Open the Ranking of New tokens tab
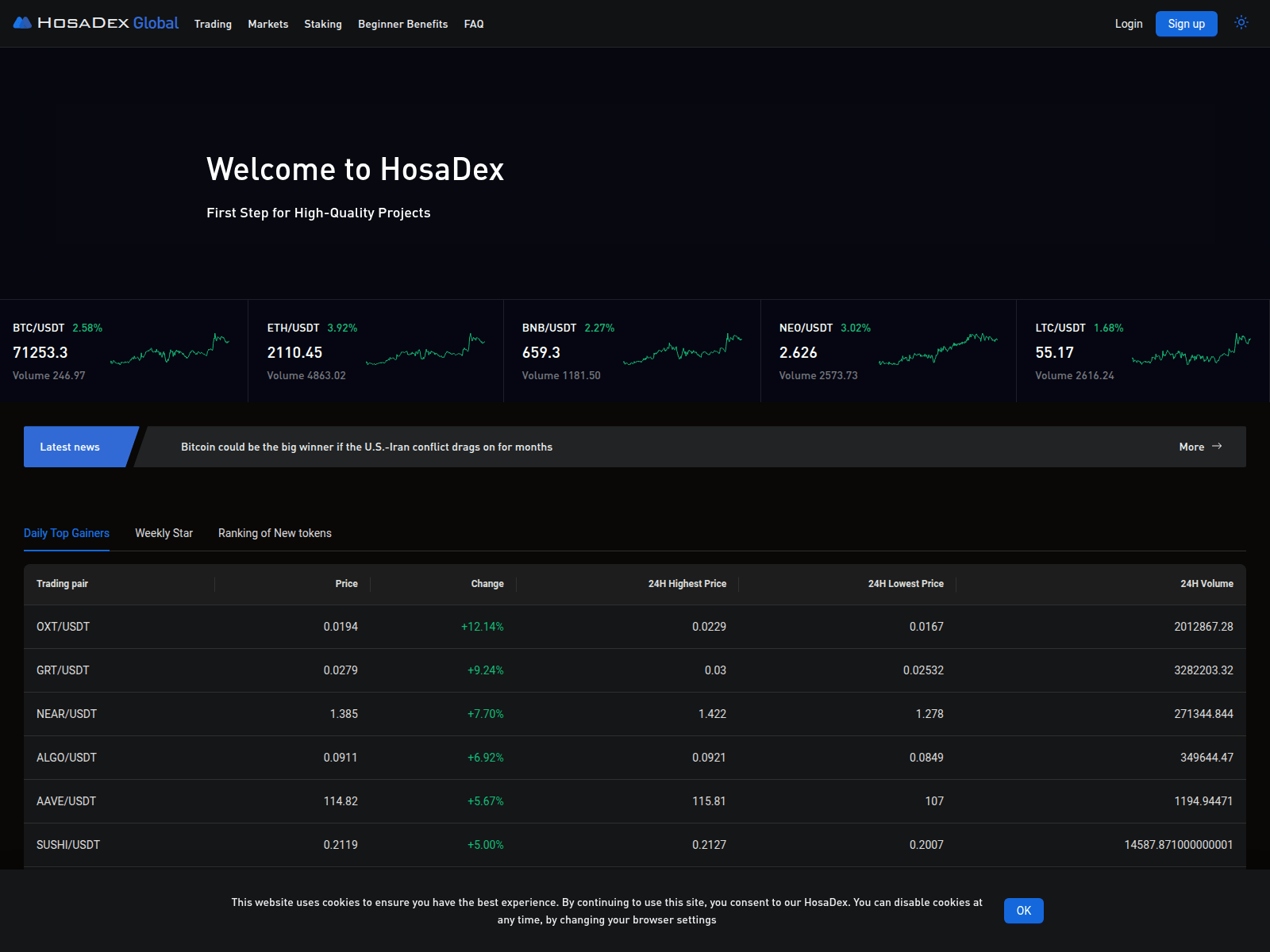The height and width of the screenshot is (952, 1270). click(274, 533)
